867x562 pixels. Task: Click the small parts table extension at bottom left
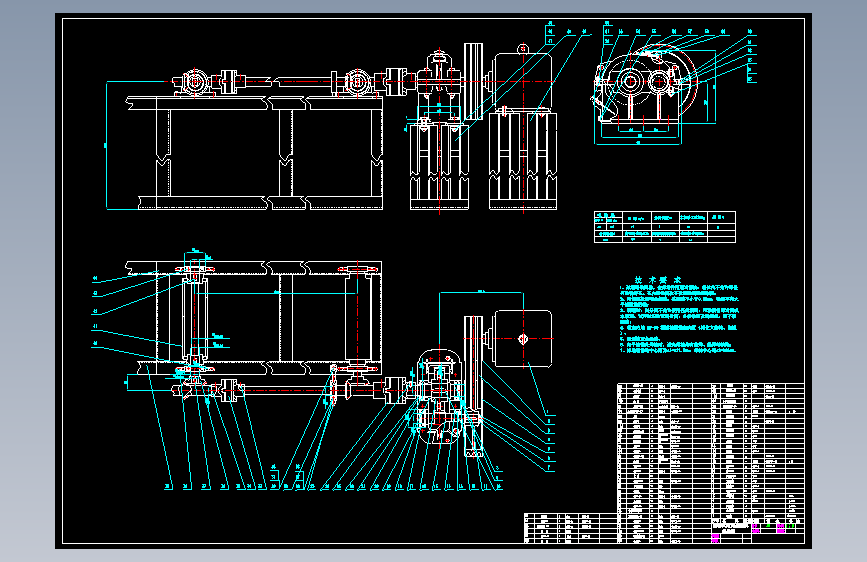pos(571,528)
